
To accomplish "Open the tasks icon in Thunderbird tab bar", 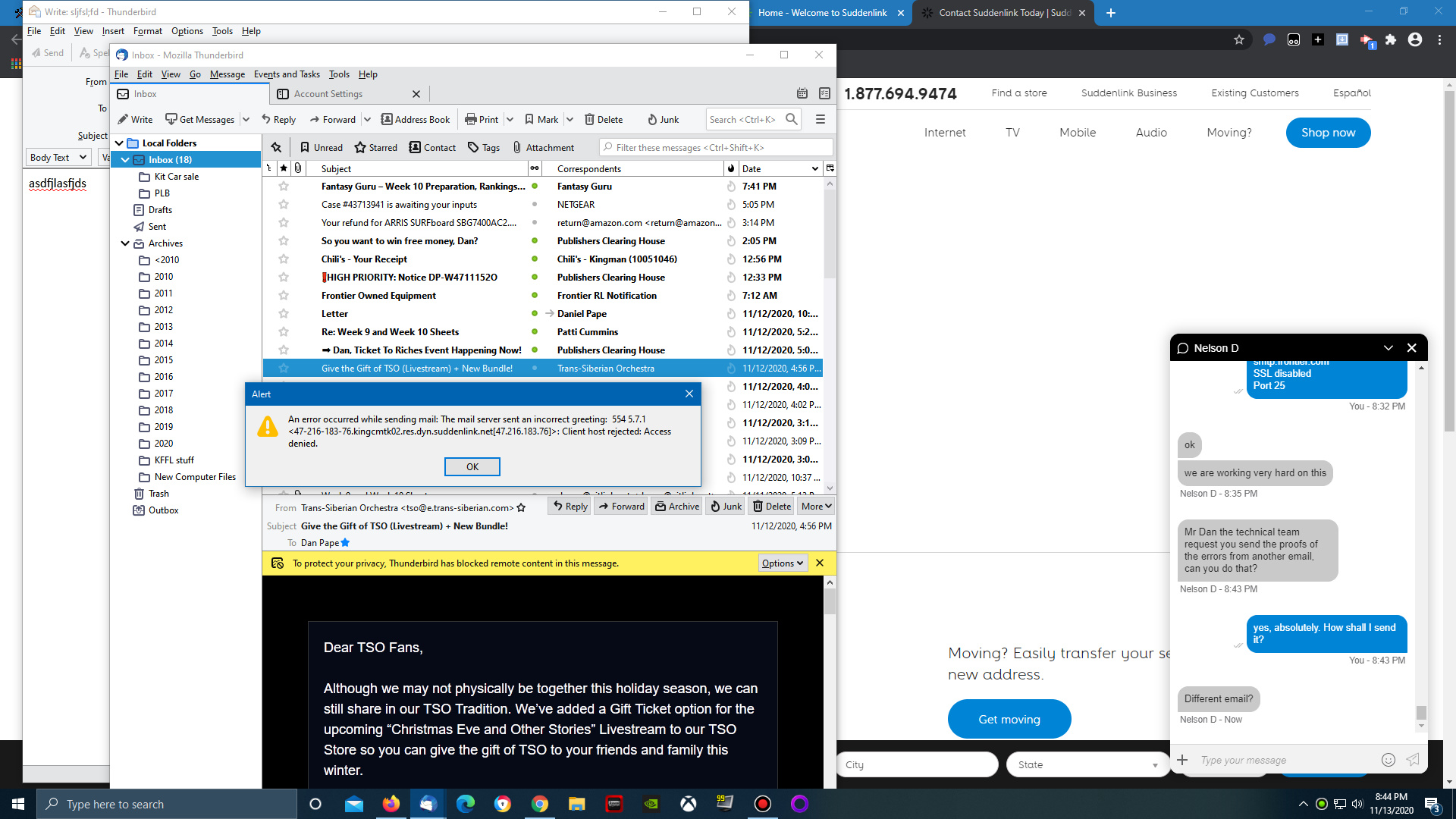I will click(x=824, y=93).
